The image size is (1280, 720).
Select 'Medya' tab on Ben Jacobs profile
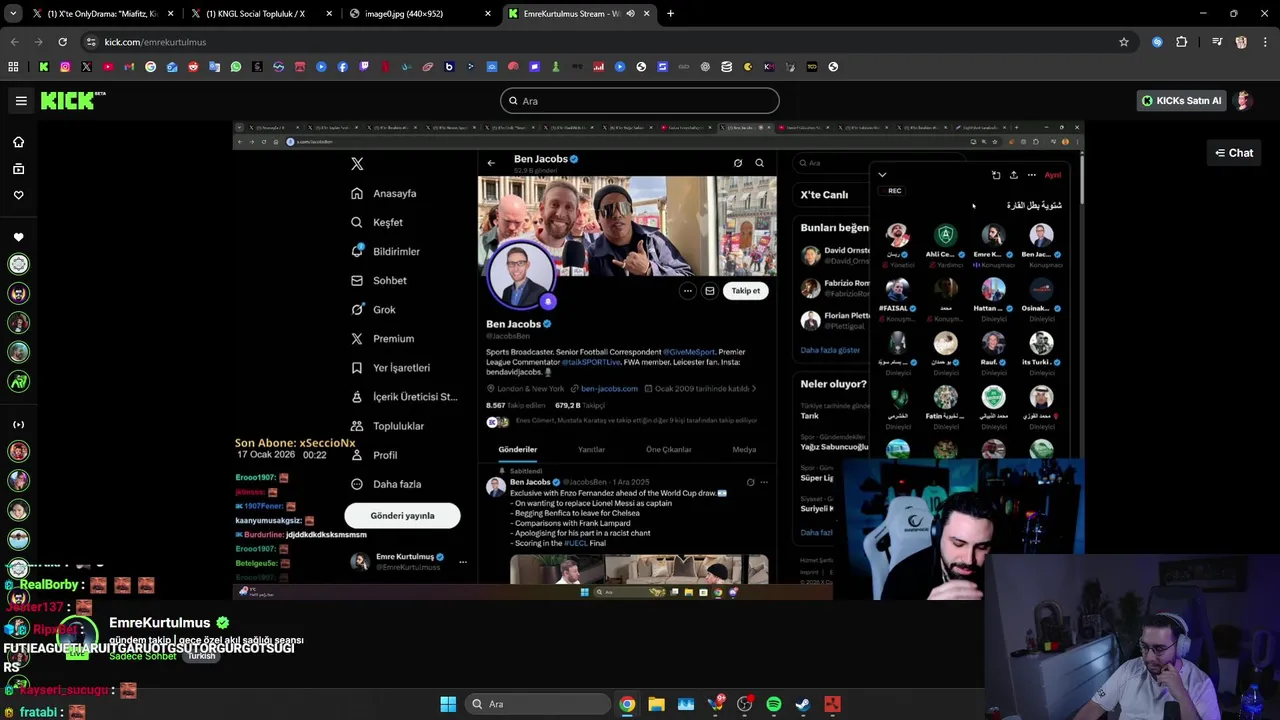(x=744, y=450)
